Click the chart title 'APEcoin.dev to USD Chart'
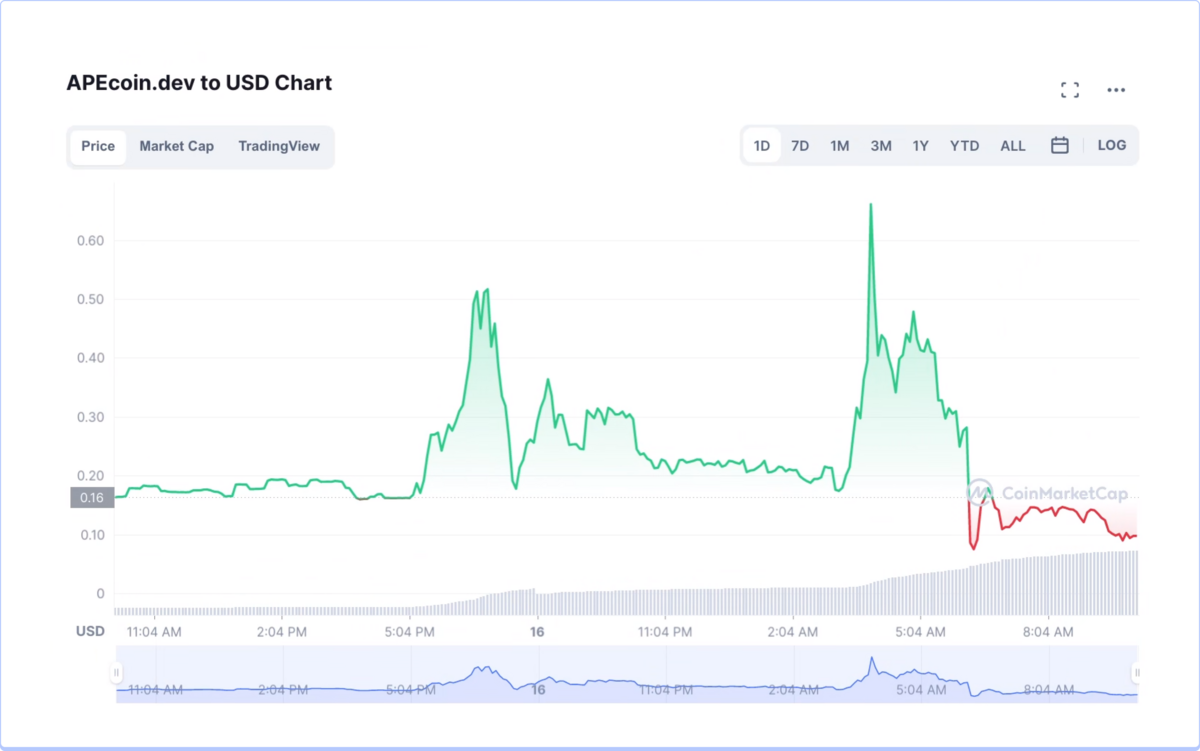The height and width of the screenshot is (751, 1200). (199, 83)
